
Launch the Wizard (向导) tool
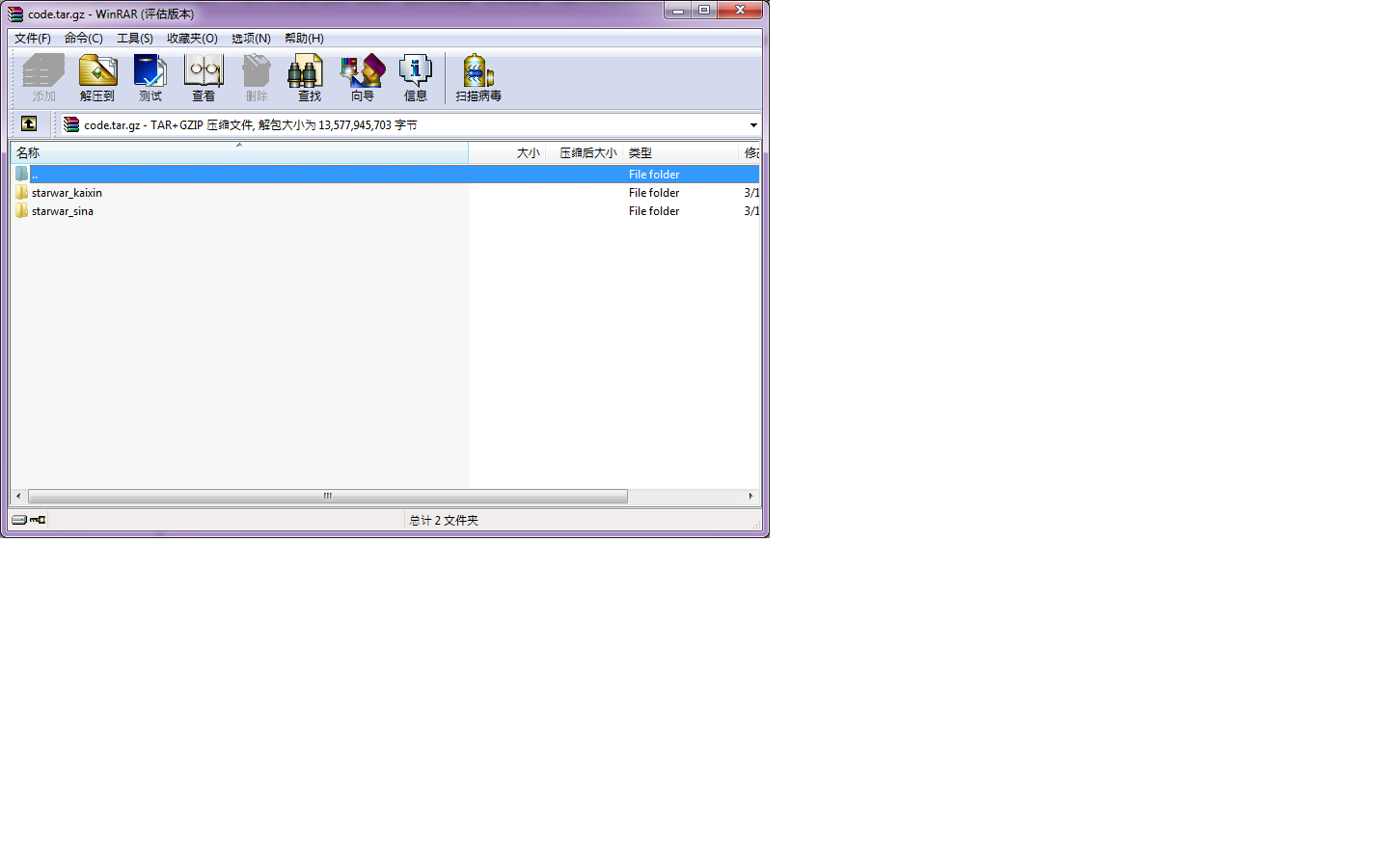(x=363, y=78)
